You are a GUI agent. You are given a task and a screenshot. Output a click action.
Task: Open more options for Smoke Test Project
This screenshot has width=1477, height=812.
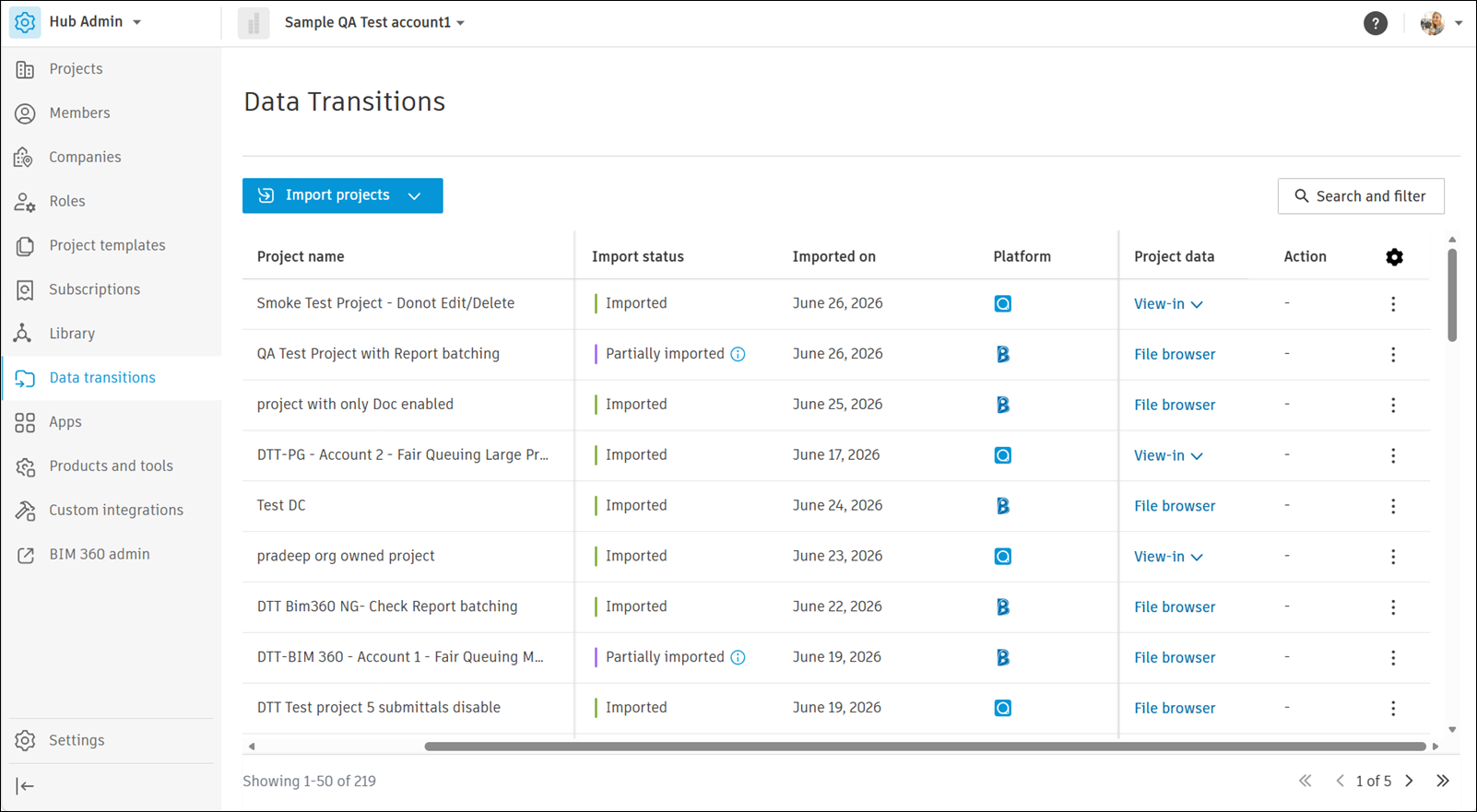[1393, 304]
